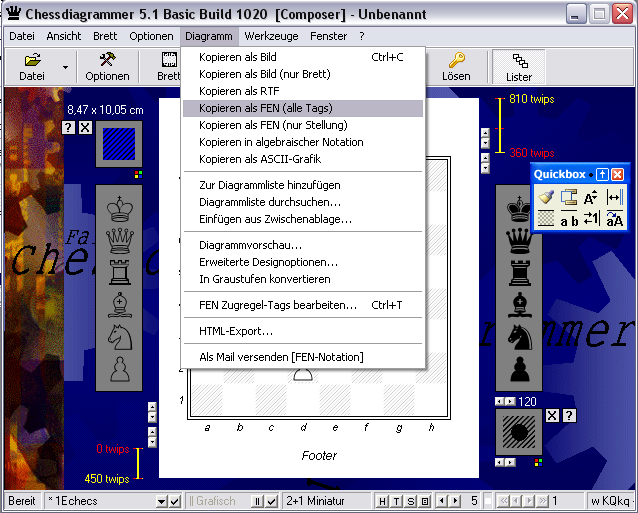Choose In Graustufen konvertieren

pyautogui.click(x=303, y=279)
